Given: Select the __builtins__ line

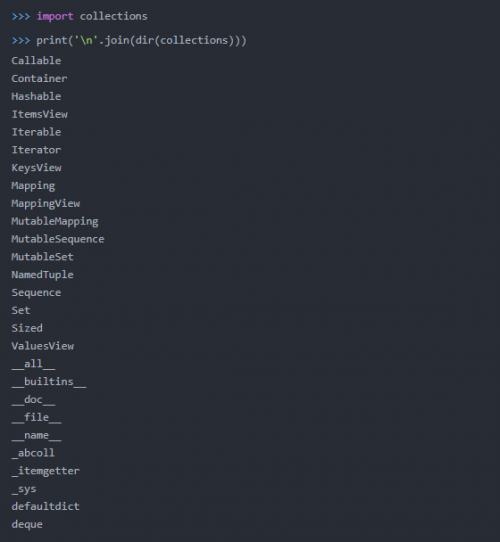Looking at the screenshot, I should [49, 382].
